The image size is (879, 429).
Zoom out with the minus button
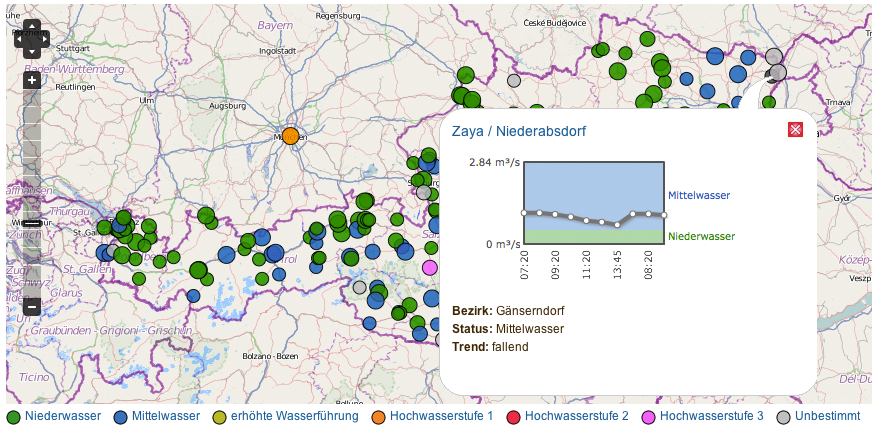[32, 307]
